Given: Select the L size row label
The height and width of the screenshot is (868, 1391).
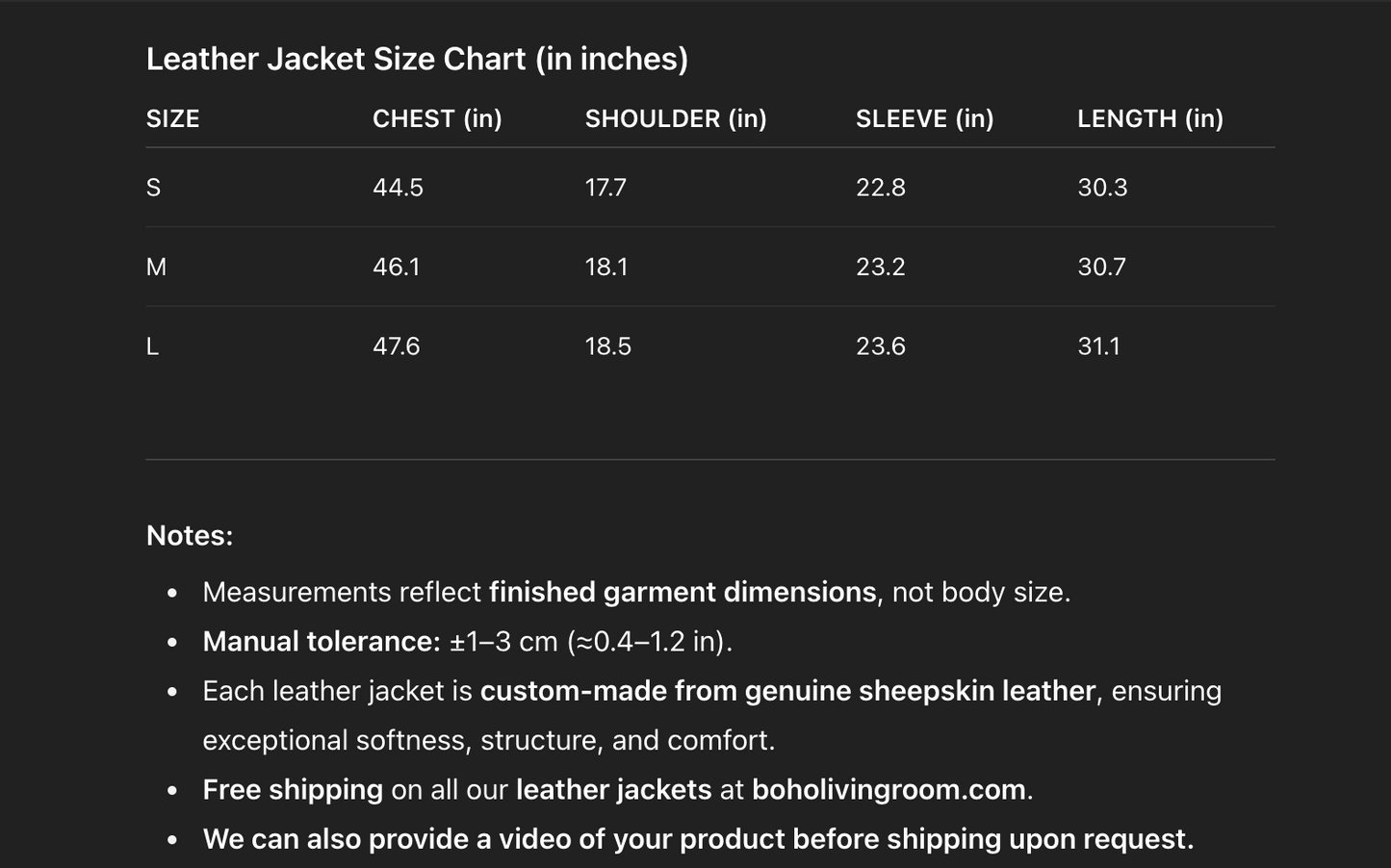Looking at the screenshot, I should pyautogui.click(x=153, y=346).
